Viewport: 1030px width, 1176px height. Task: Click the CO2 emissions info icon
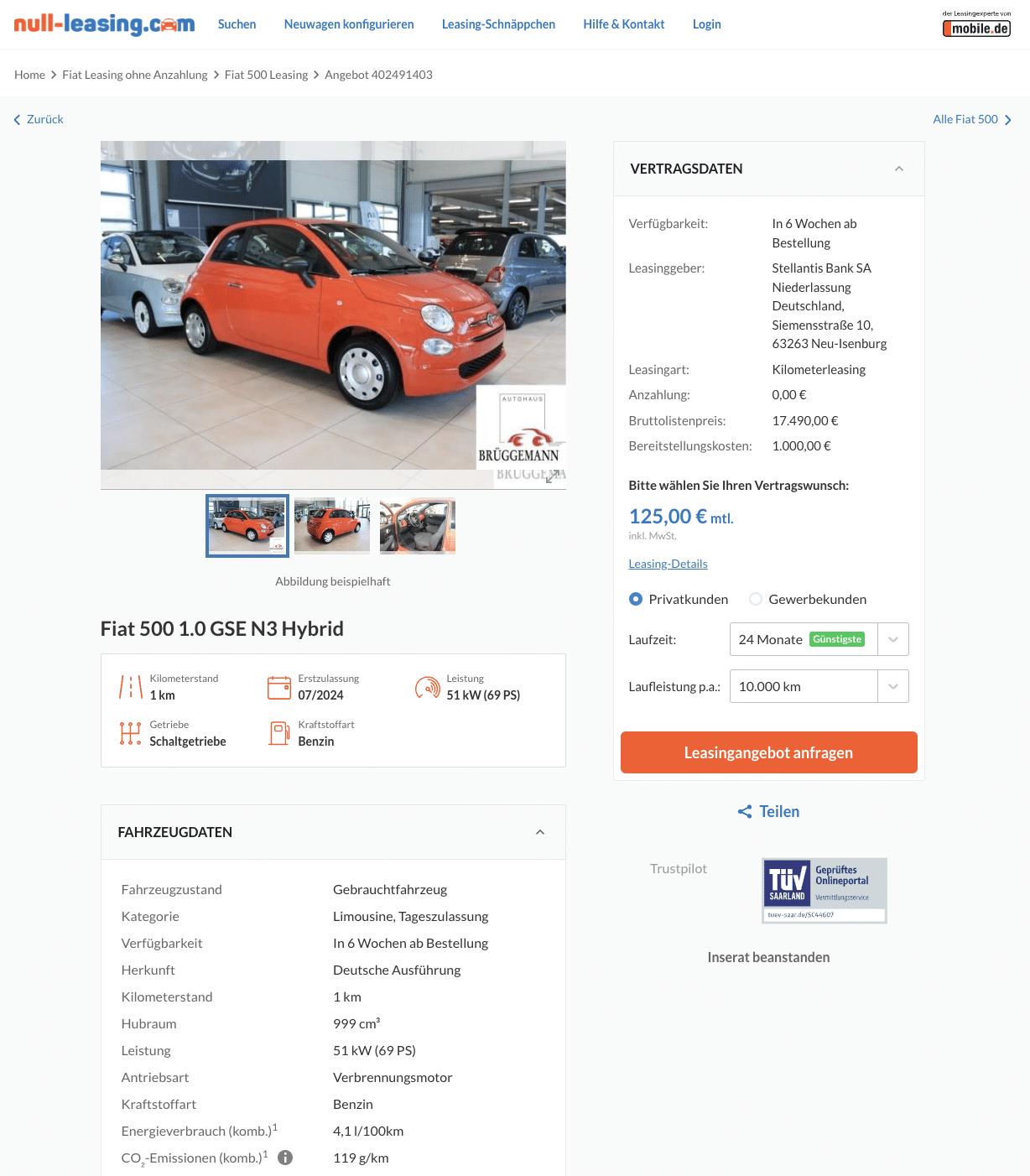(285, 1158)
